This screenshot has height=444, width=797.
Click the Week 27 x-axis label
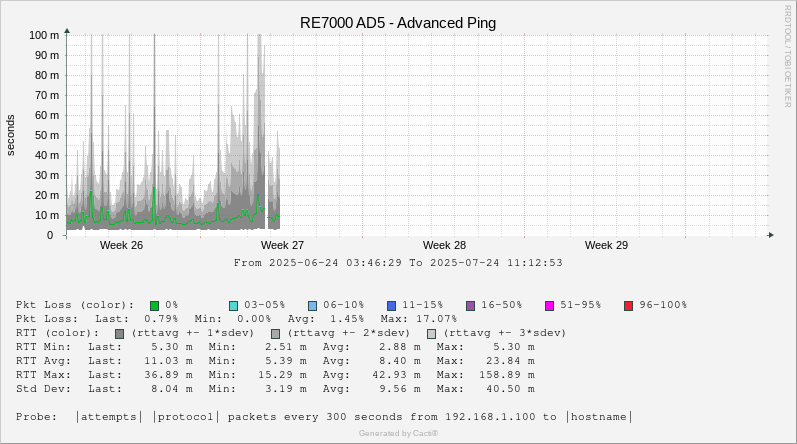[282, 245]
